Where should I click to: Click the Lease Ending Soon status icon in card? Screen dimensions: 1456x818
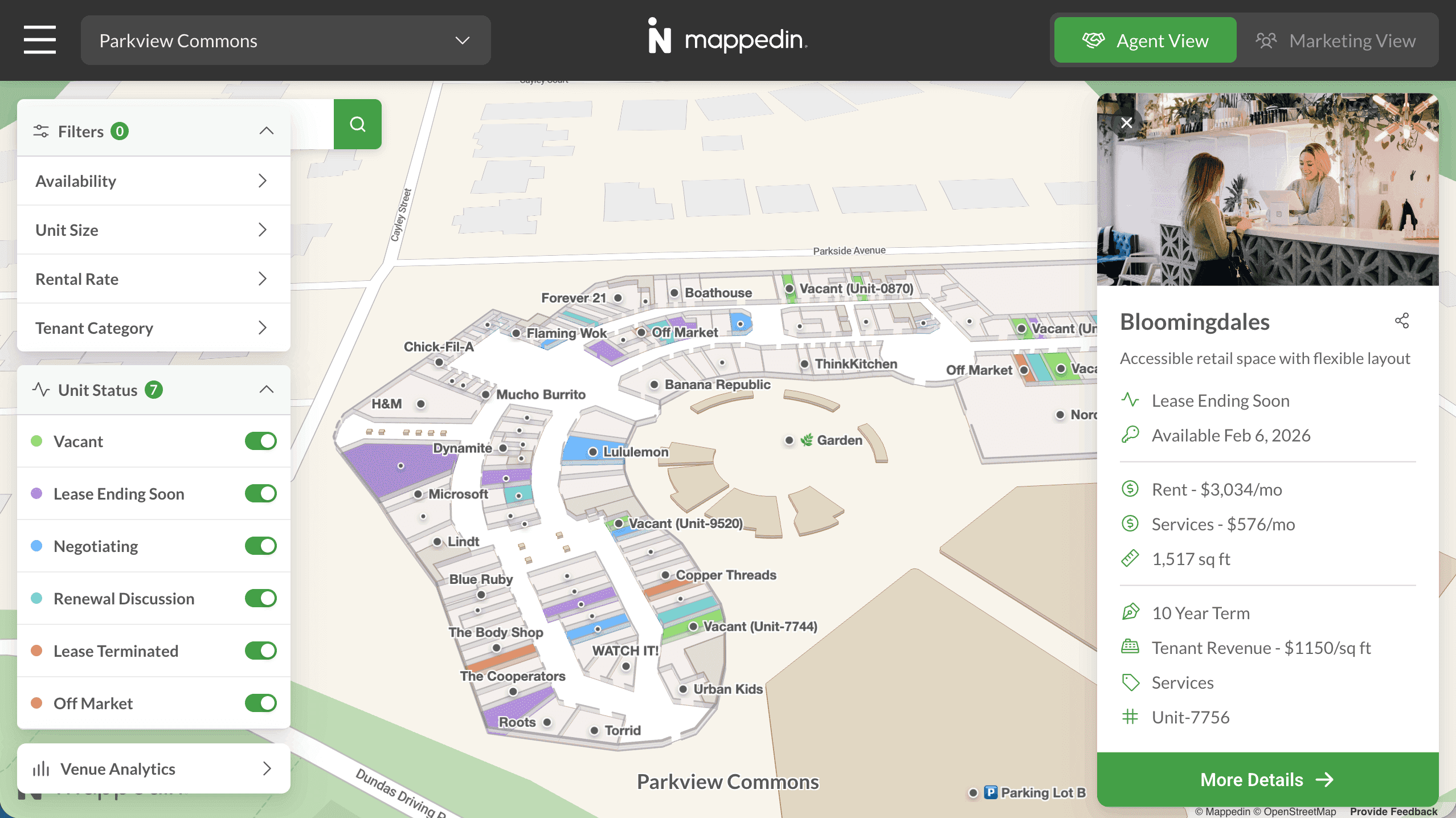coord(1130,400)
